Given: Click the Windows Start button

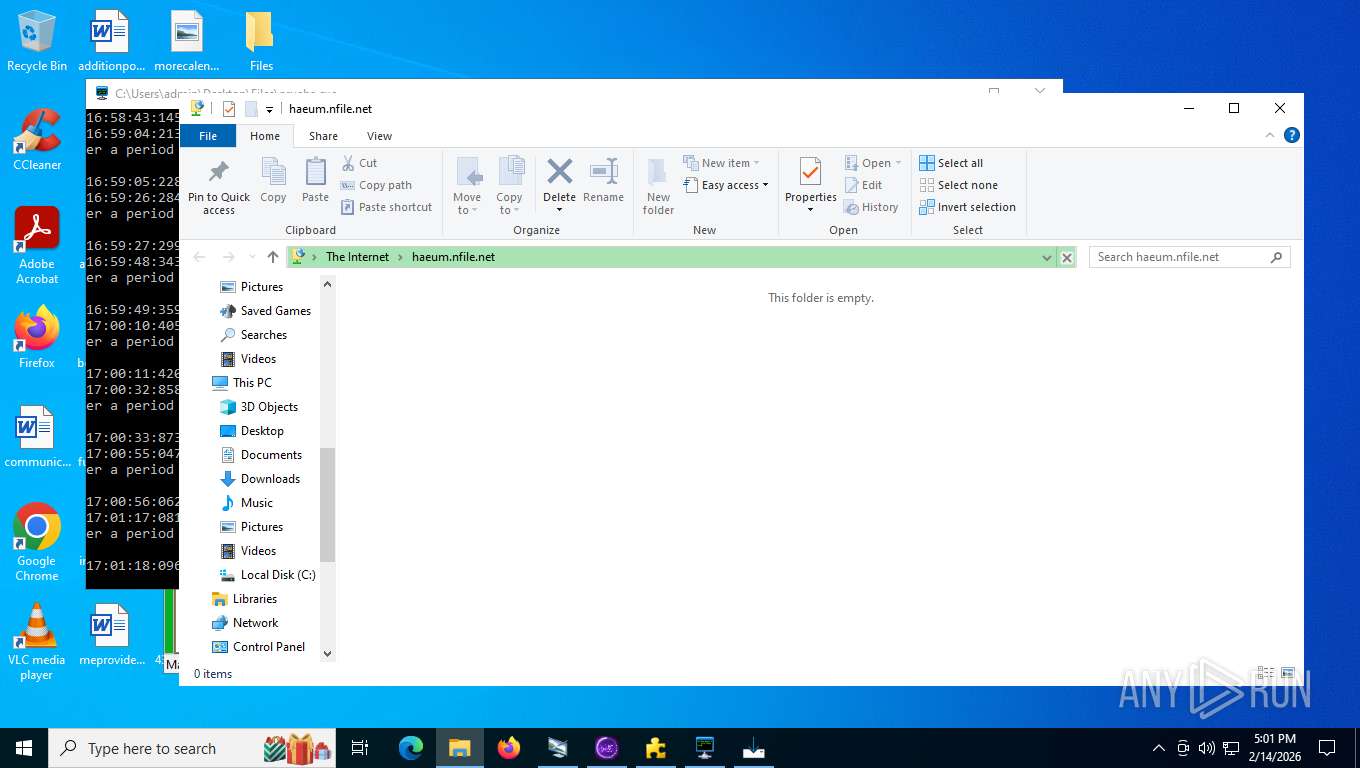Looking at the screenshot, I should click(x=24, y=748).
